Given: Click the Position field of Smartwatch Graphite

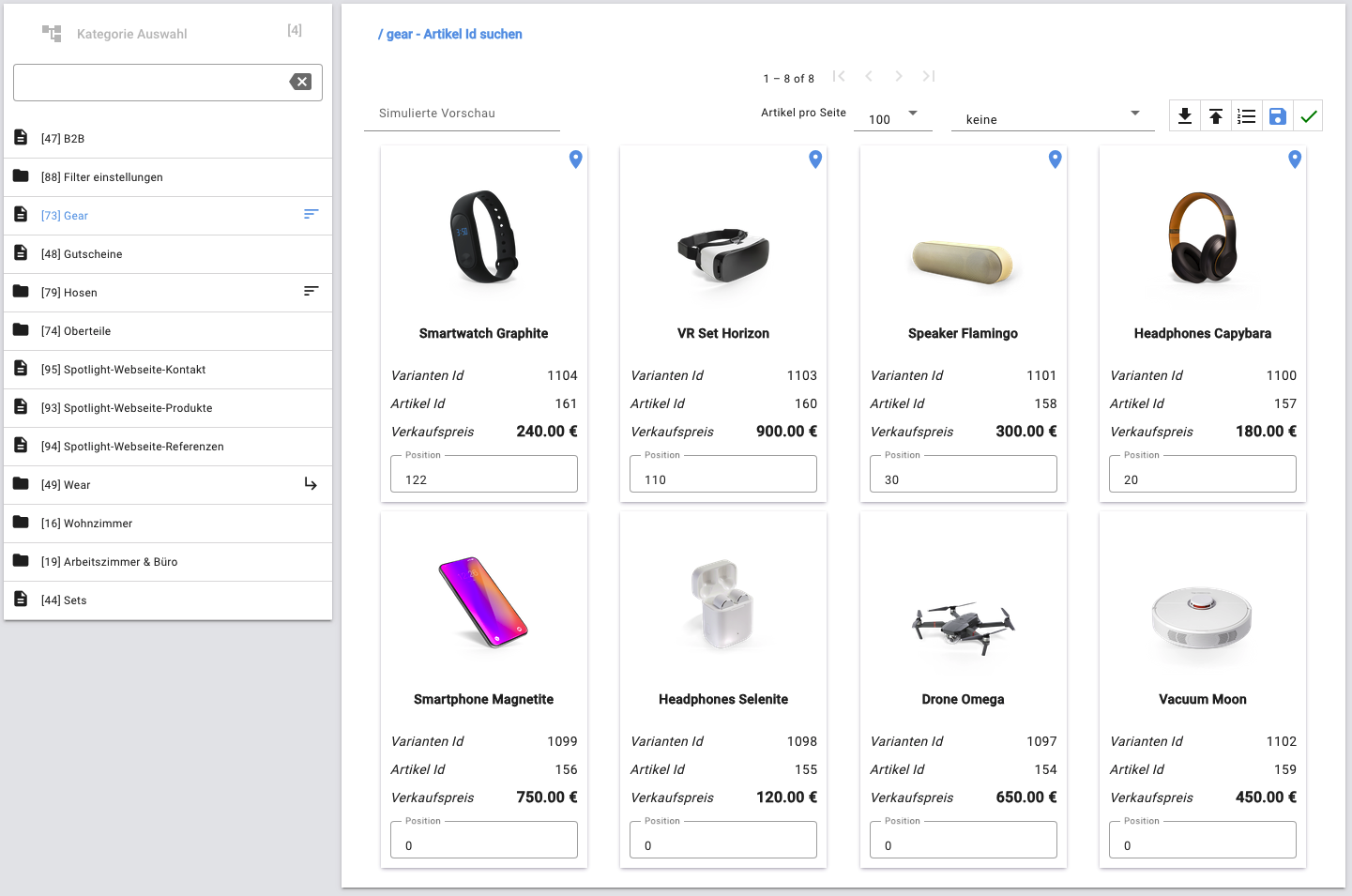Looking at the screenshot, I should pyautogui.click(x=483, y=474).
